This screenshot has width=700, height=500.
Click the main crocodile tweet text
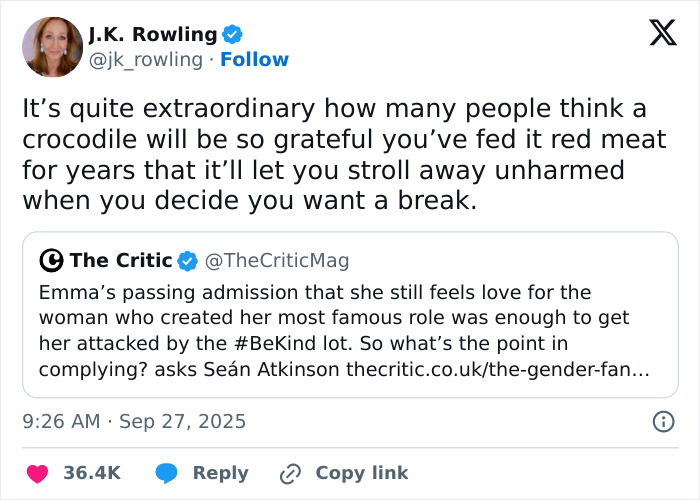click(x=340, y=154)
